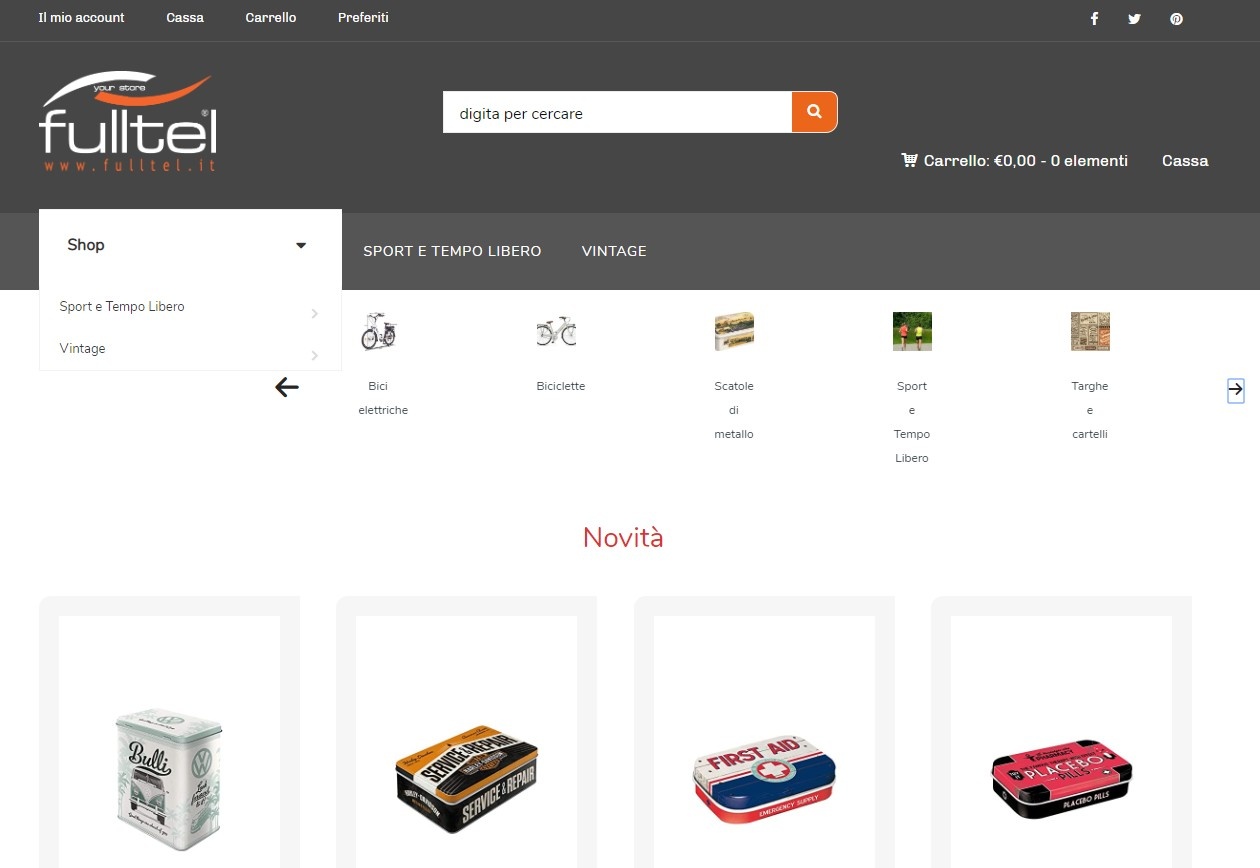Click the right arrow of category carousel
Screen dimensions: 1260x868
1236,390
